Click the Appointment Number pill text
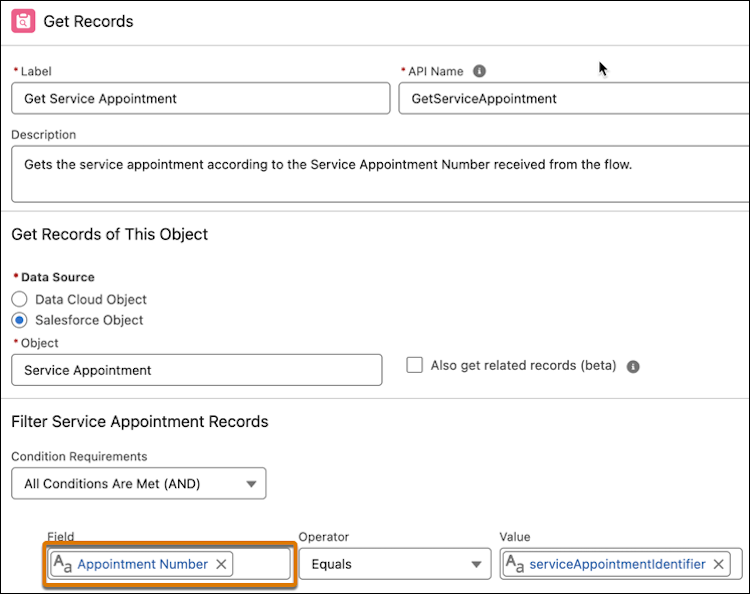750x594 pixels. (143, 564)
